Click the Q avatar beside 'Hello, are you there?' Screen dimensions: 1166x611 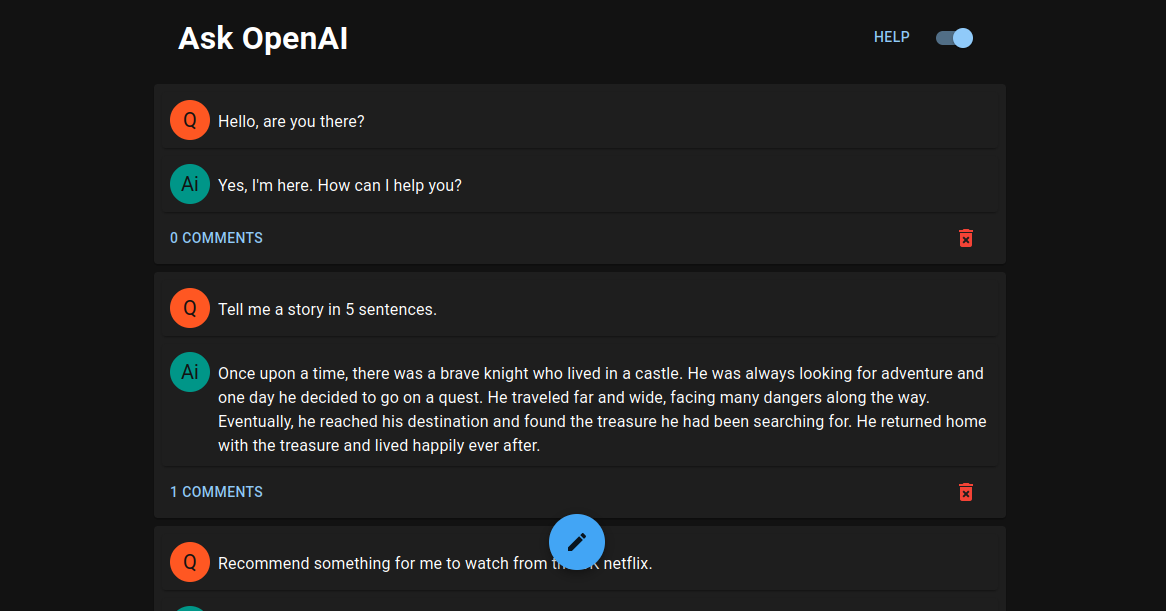point(190,120)
